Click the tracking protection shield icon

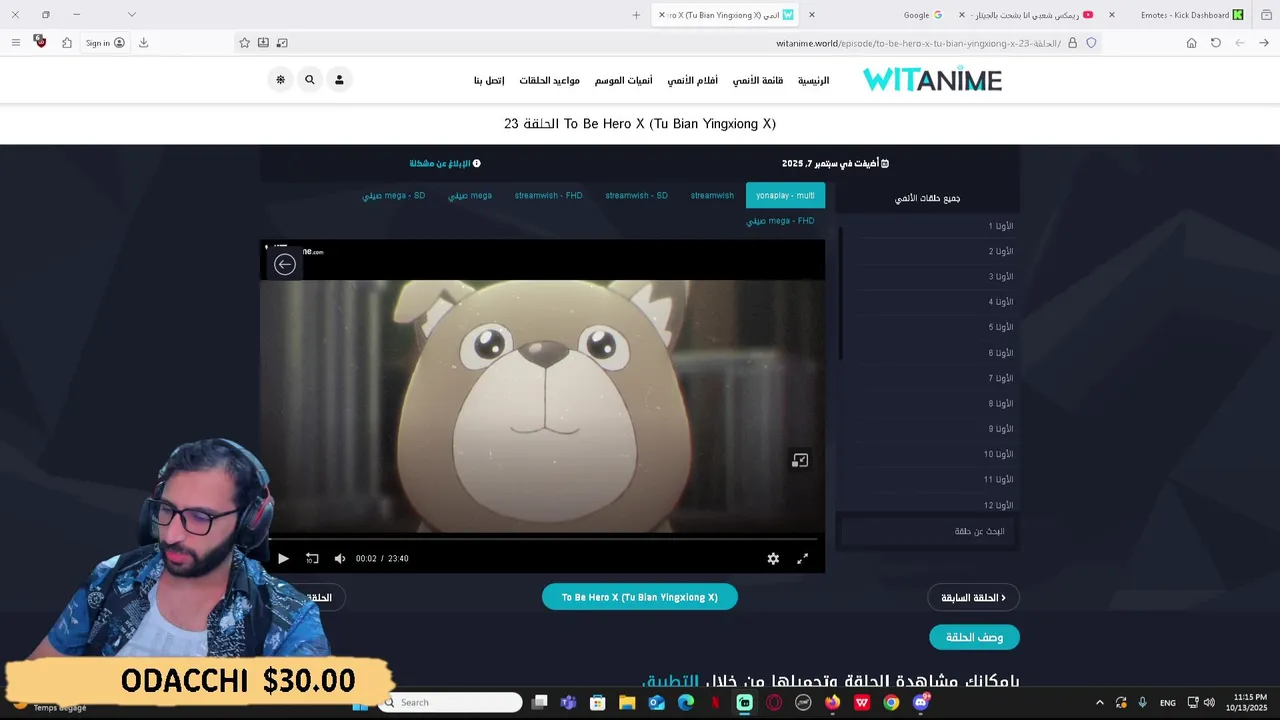[x=1091, y=43]
